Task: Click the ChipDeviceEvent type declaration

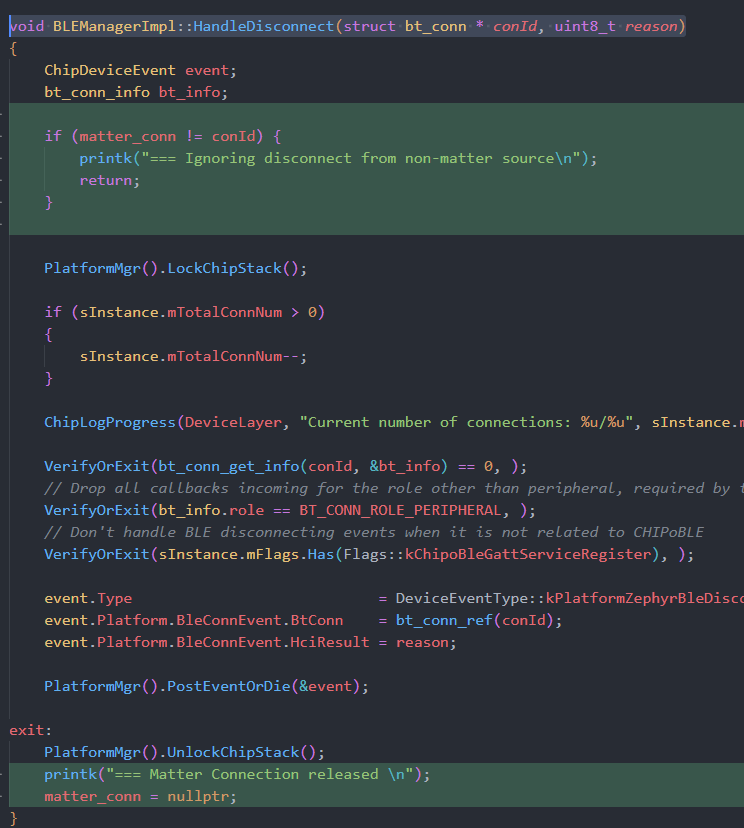Action: tap(110, 70)
